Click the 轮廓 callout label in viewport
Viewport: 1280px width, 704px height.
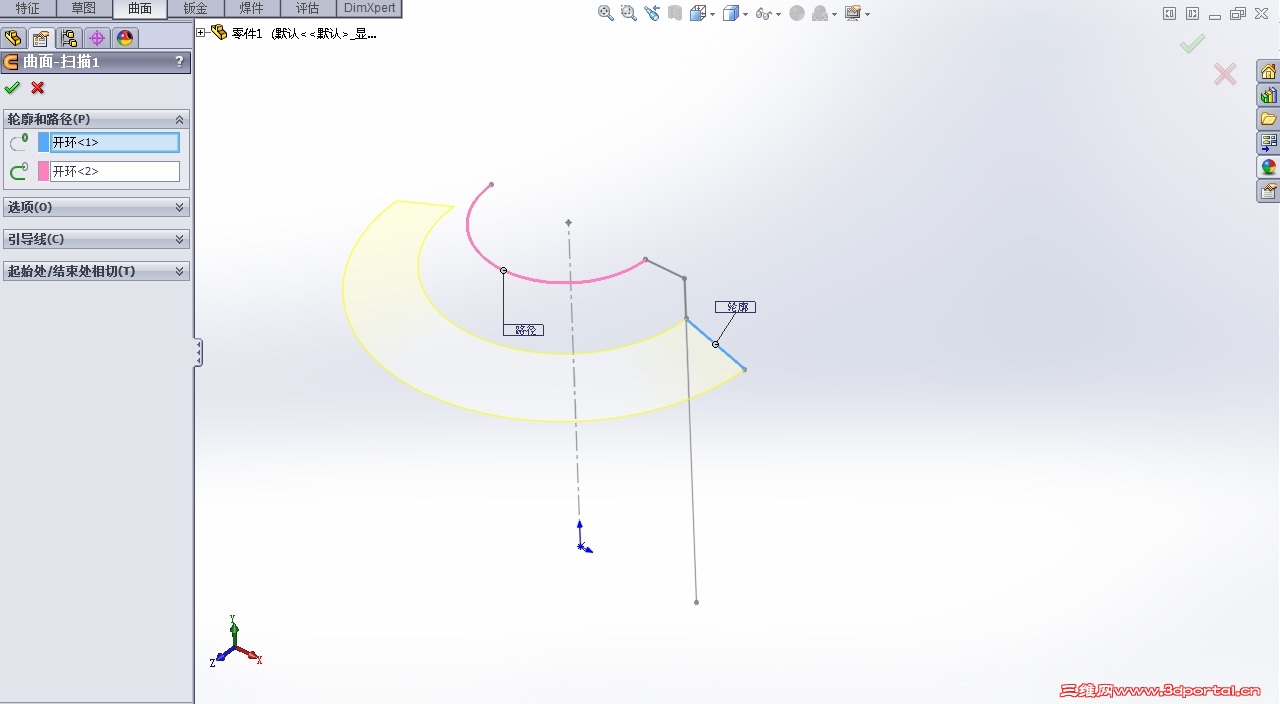(735, 307)
